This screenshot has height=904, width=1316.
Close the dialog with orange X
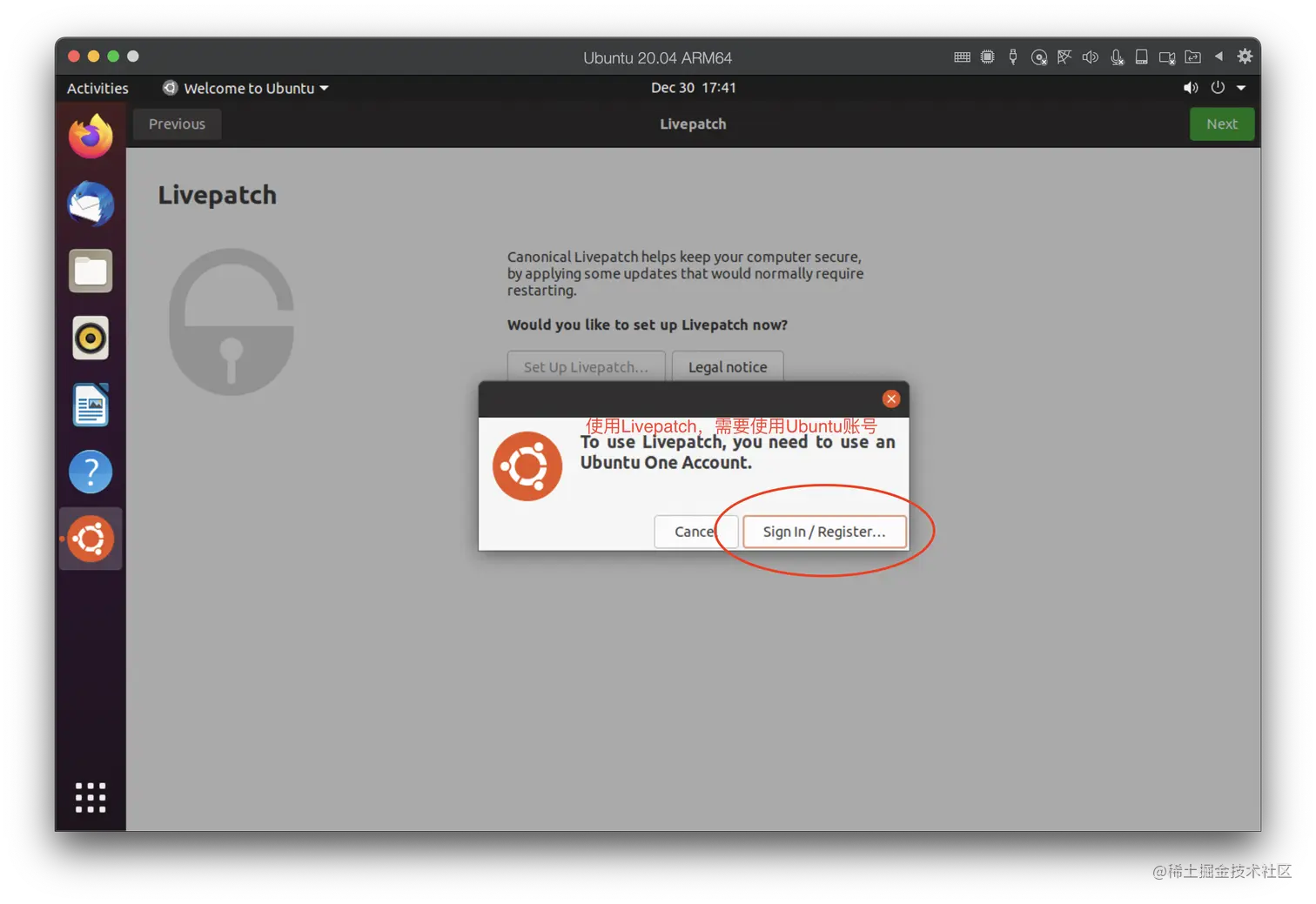(x=891, y=398)
